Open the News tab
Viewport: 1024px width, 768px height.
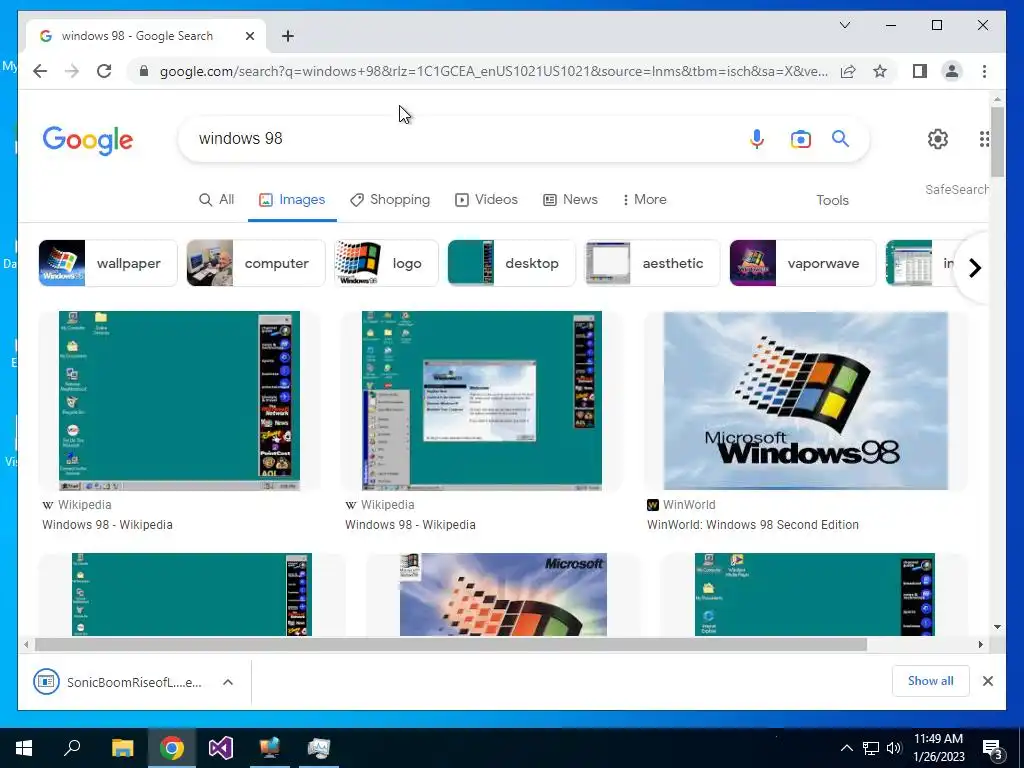pyautogui.click(x=570, y=200)
